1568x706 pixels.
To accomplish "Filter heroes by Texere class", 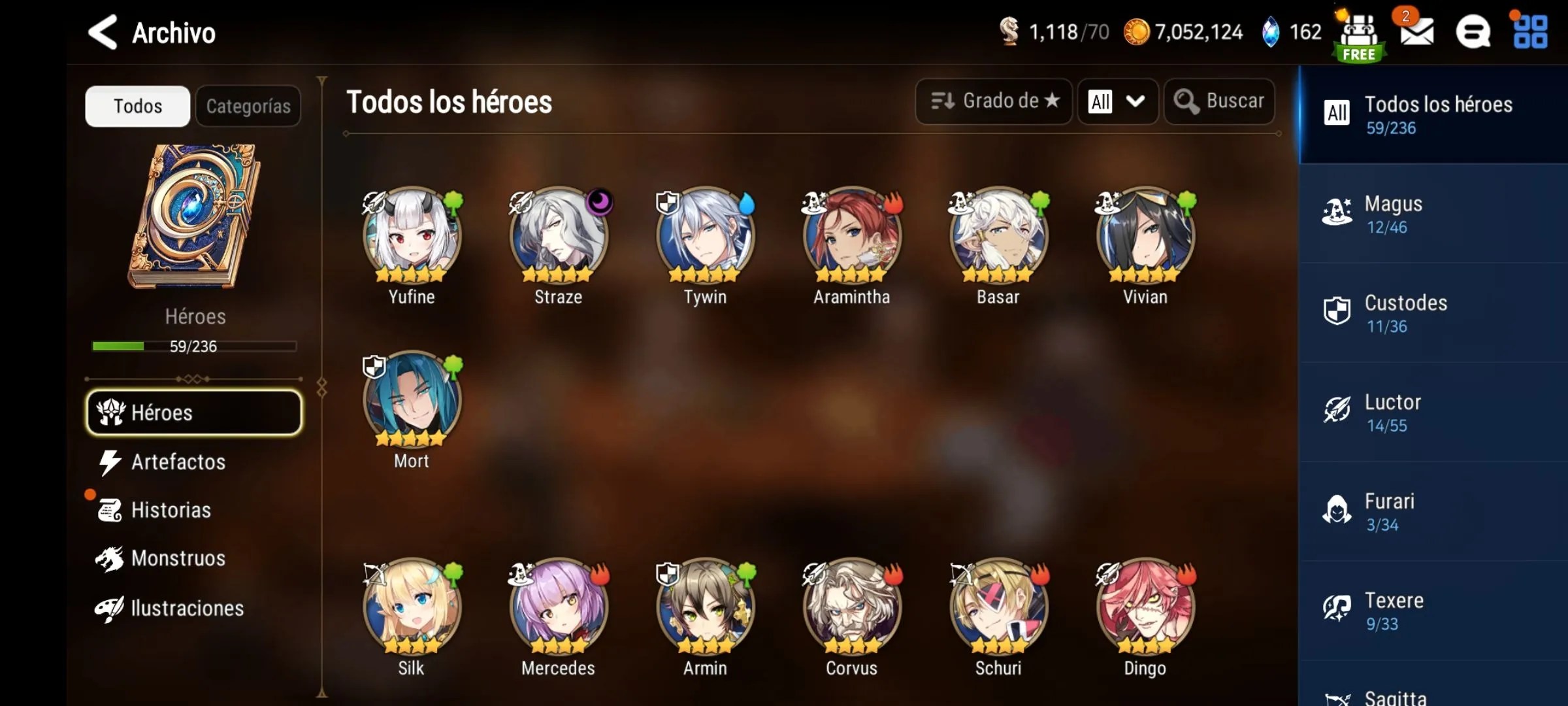I will tap(1433, 611).
